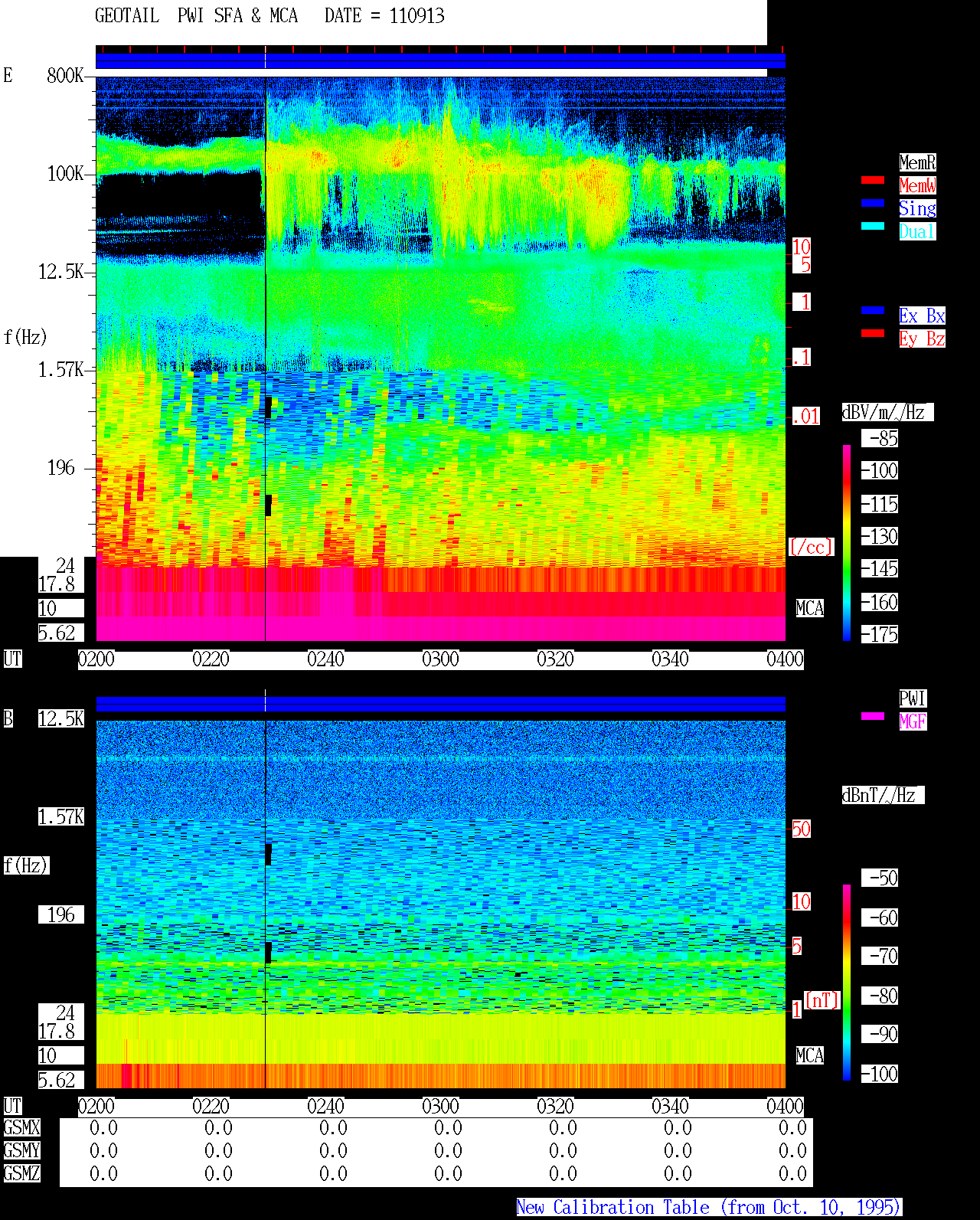The width and height of the screenshot is (980, 1220).
Task: Click the Ex Bx label
Action: 922,316
